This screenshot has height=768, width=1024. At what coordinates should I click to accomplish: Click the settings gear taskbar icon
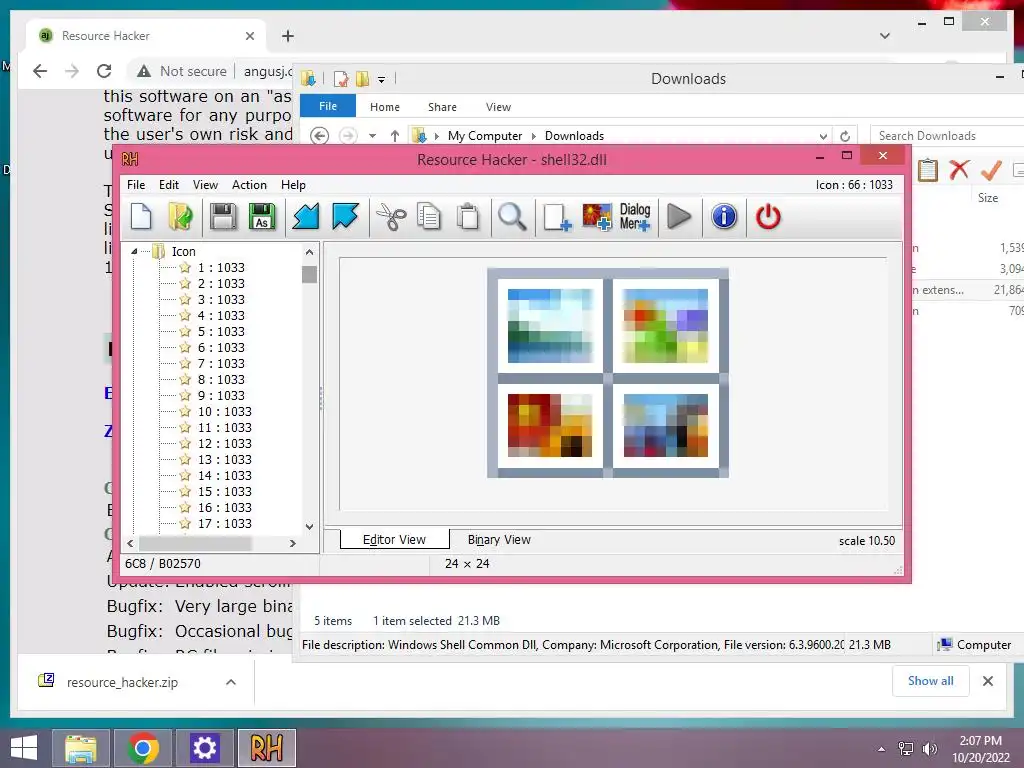(204, 748)
